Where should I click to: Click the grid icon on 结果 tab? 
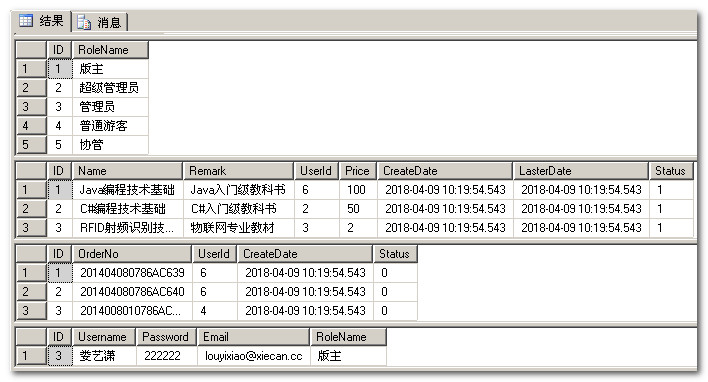click(26, 21)
